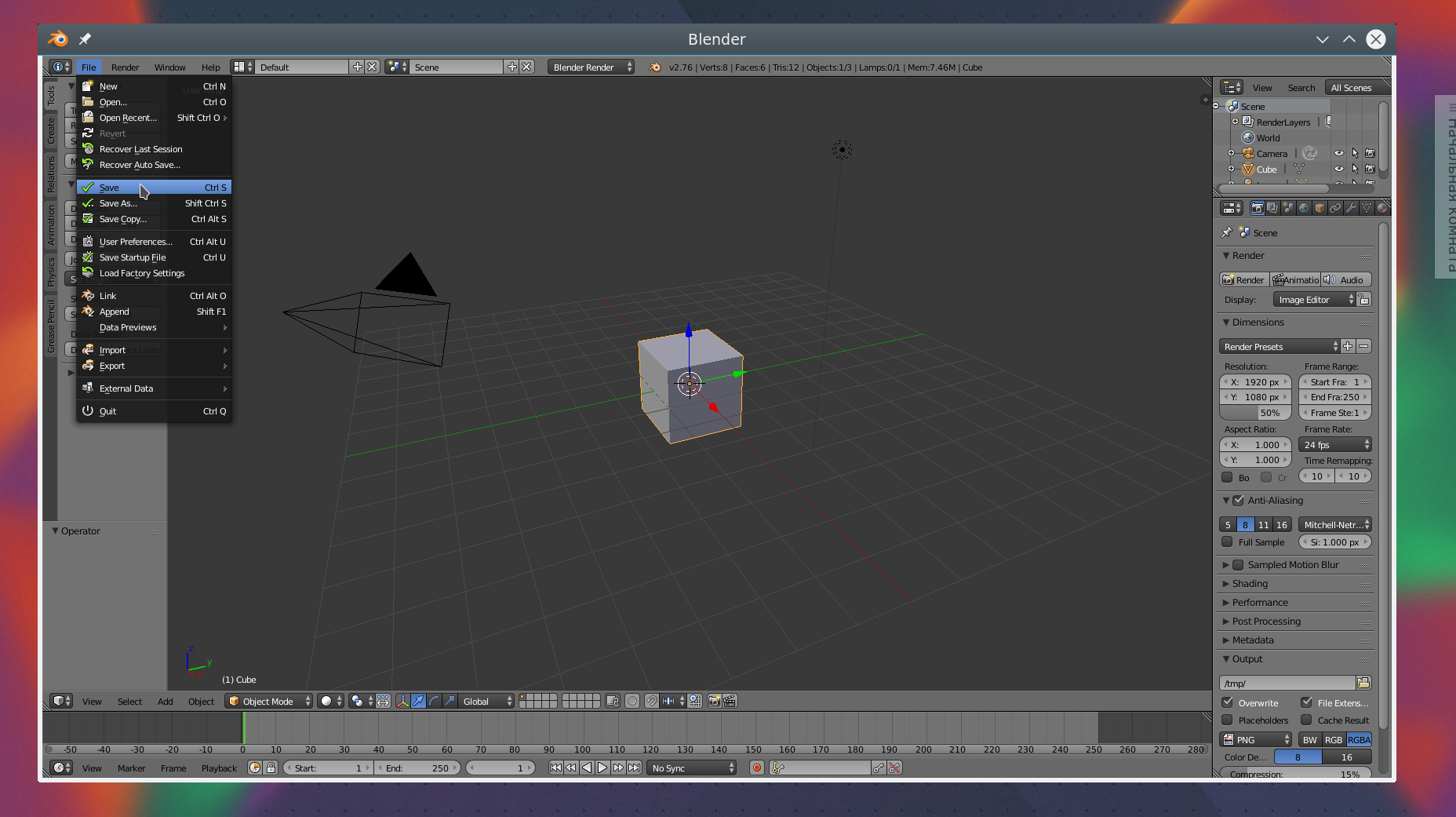Toggle Camera visibility eye in outliner
1456x817 pixels.
[1339, 154]
